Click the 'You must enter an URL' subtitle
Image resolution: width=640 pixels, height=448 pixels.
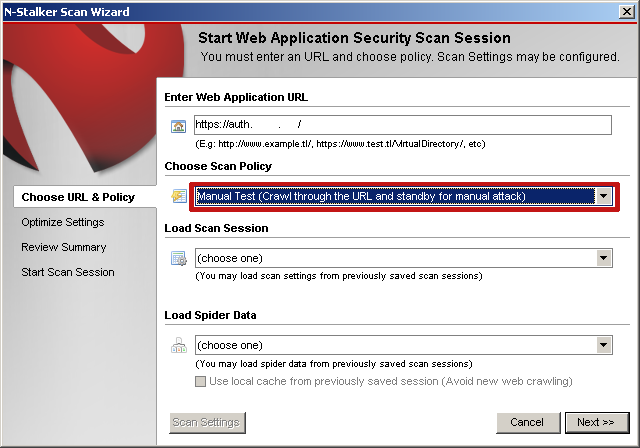(x=410, y=57)
